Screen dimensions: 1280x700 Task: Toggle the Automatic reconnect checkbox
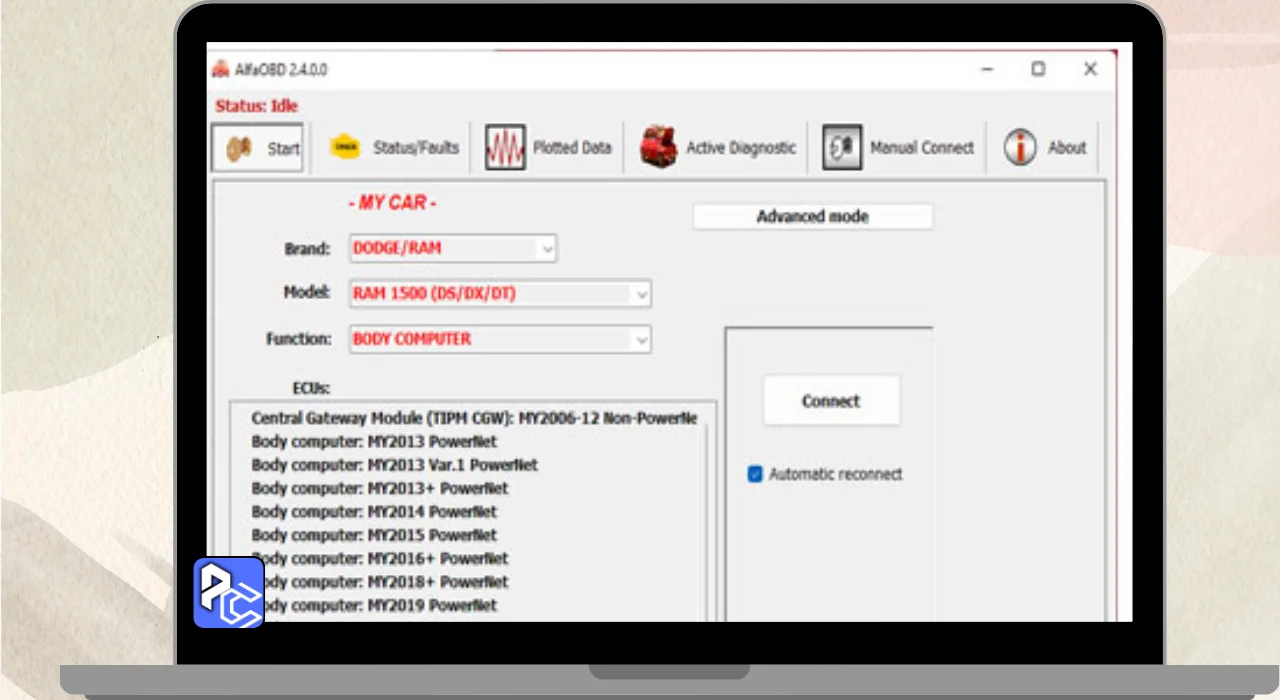coord(755,474)
